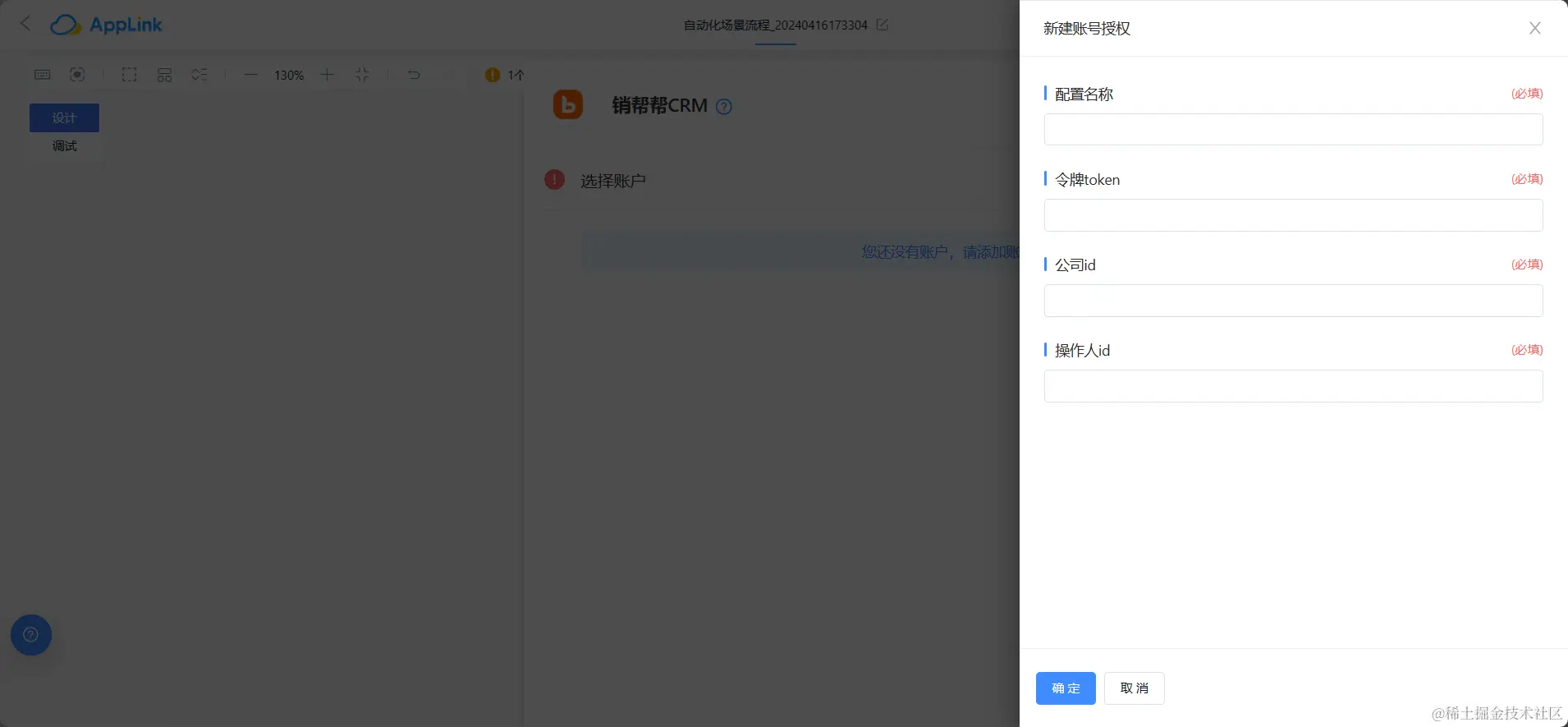This screenshot has width=1568, height=727.
Task: Go back using the left arrow icon
Action: [25, 24]
